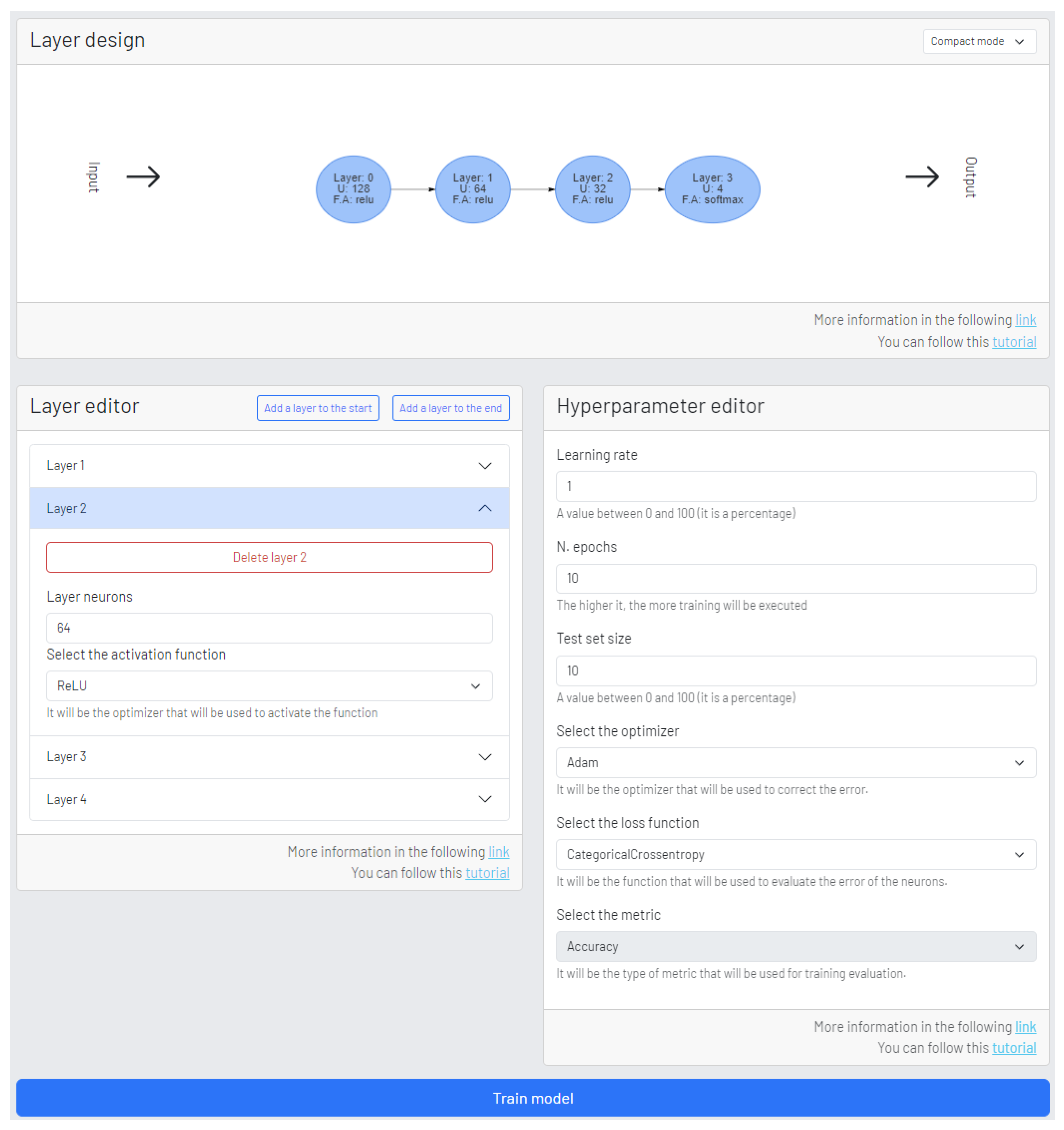Viewport: 1064px width, 1130px height.
Task: Expand the Layer 4 accordion item
Action: (269, 799)
